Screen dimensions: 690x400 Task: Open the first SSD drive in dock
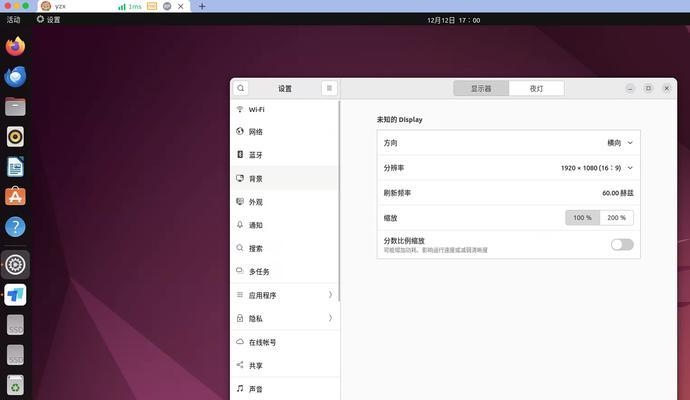[15, 325]
